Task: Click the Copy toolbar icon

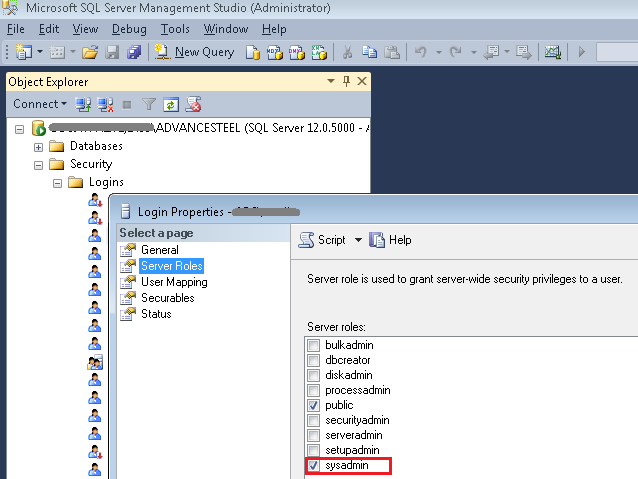Action: [369, 52]
